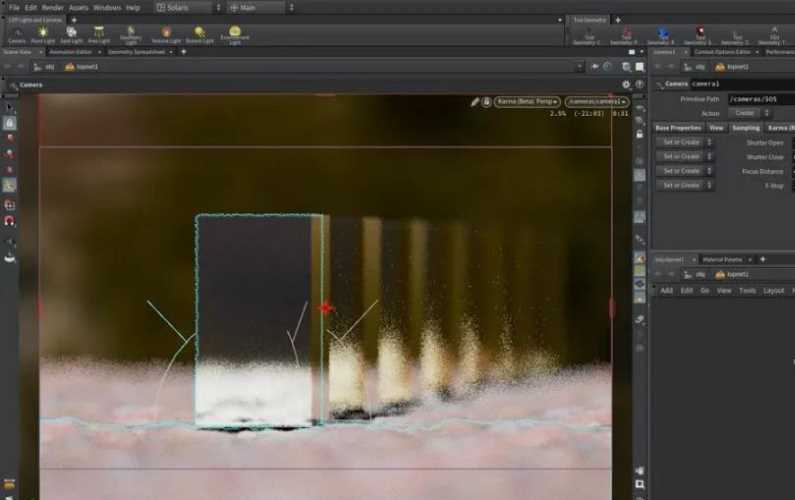
Task: Switch to the Animation Editor pane tab
Action: click(x=71, y=52)
